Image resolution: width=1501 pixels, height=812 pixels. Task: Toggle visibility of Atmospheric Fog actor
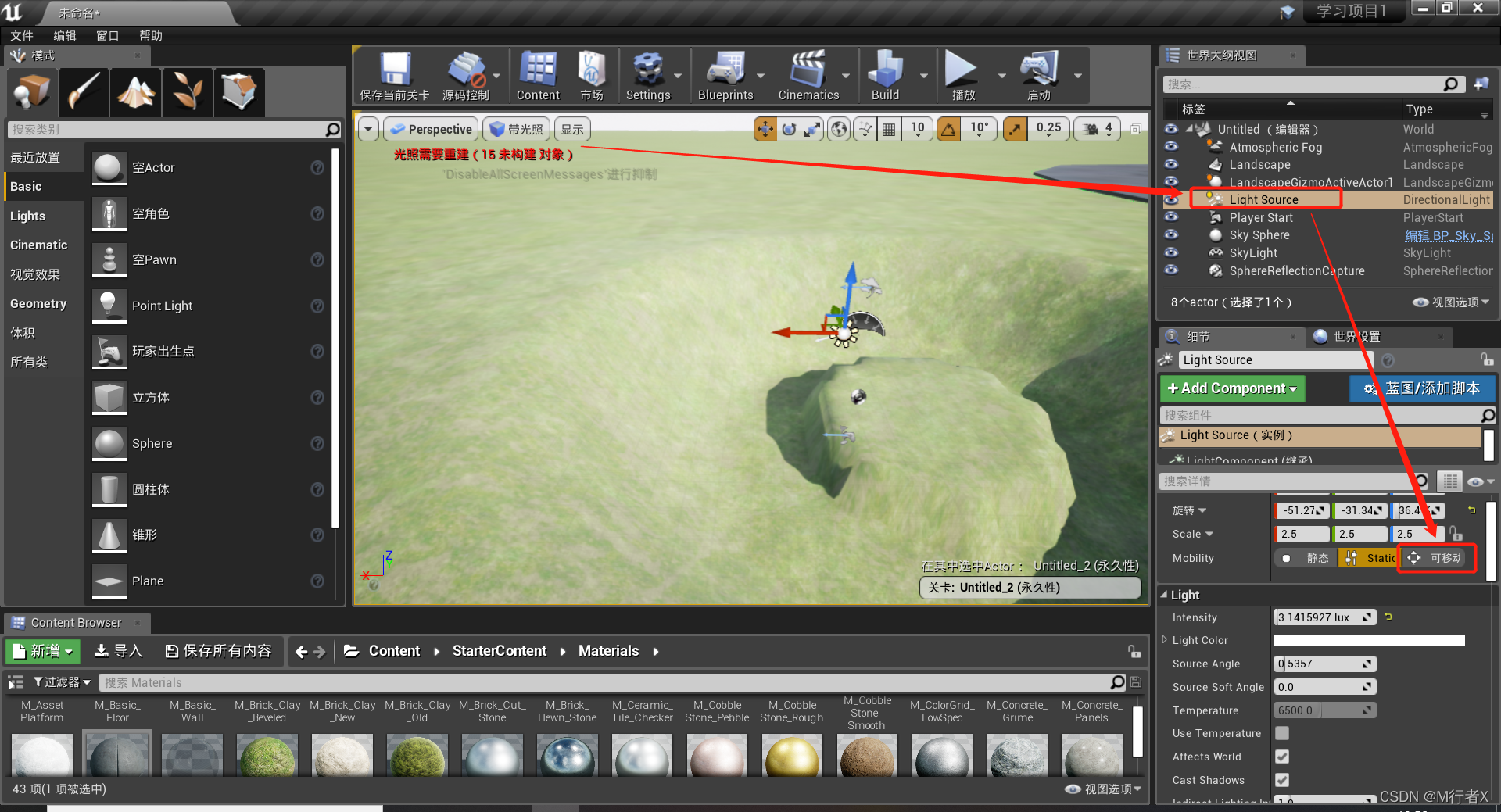coord(1171,146)
